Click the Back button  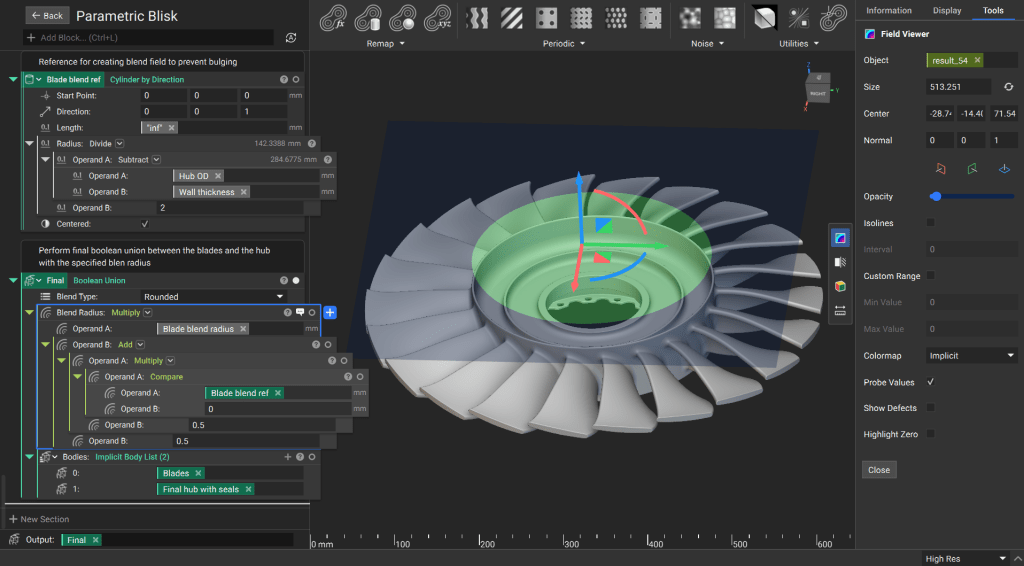pos(46,16)
